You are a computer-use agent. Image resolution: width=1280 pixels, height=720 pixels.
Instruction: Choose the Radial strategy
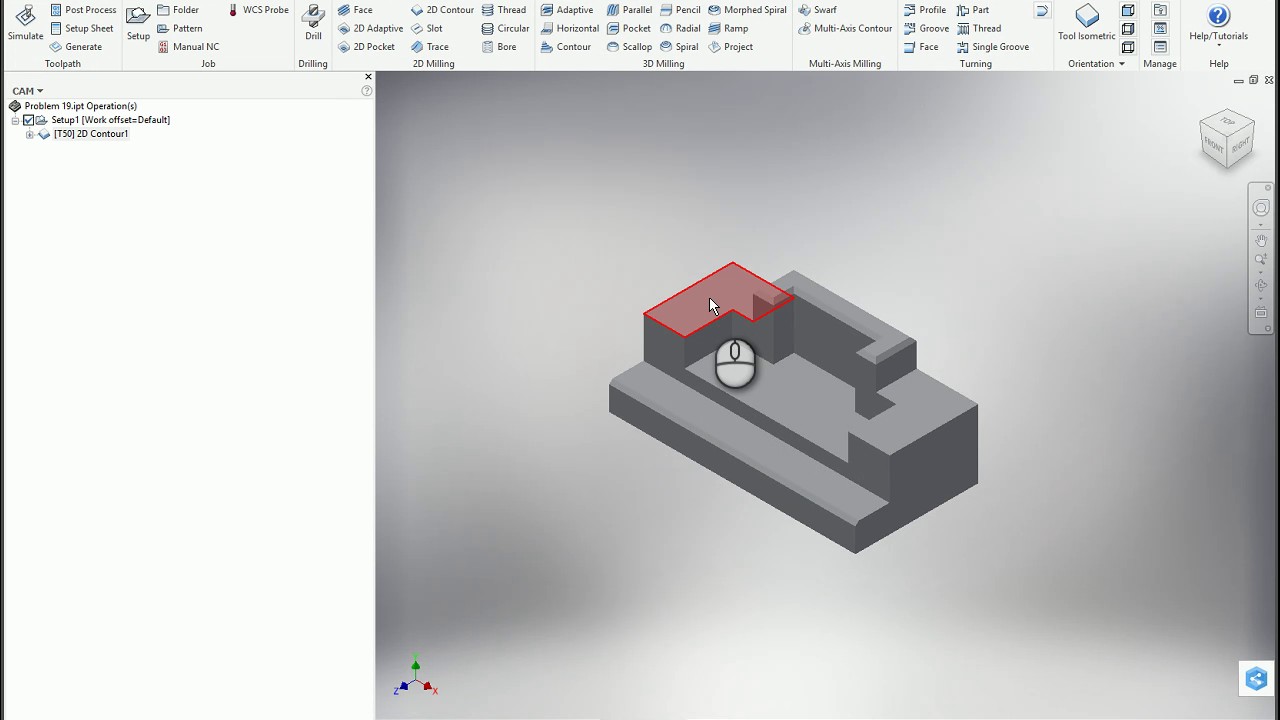pyautogui.click(x=680, y=28)
